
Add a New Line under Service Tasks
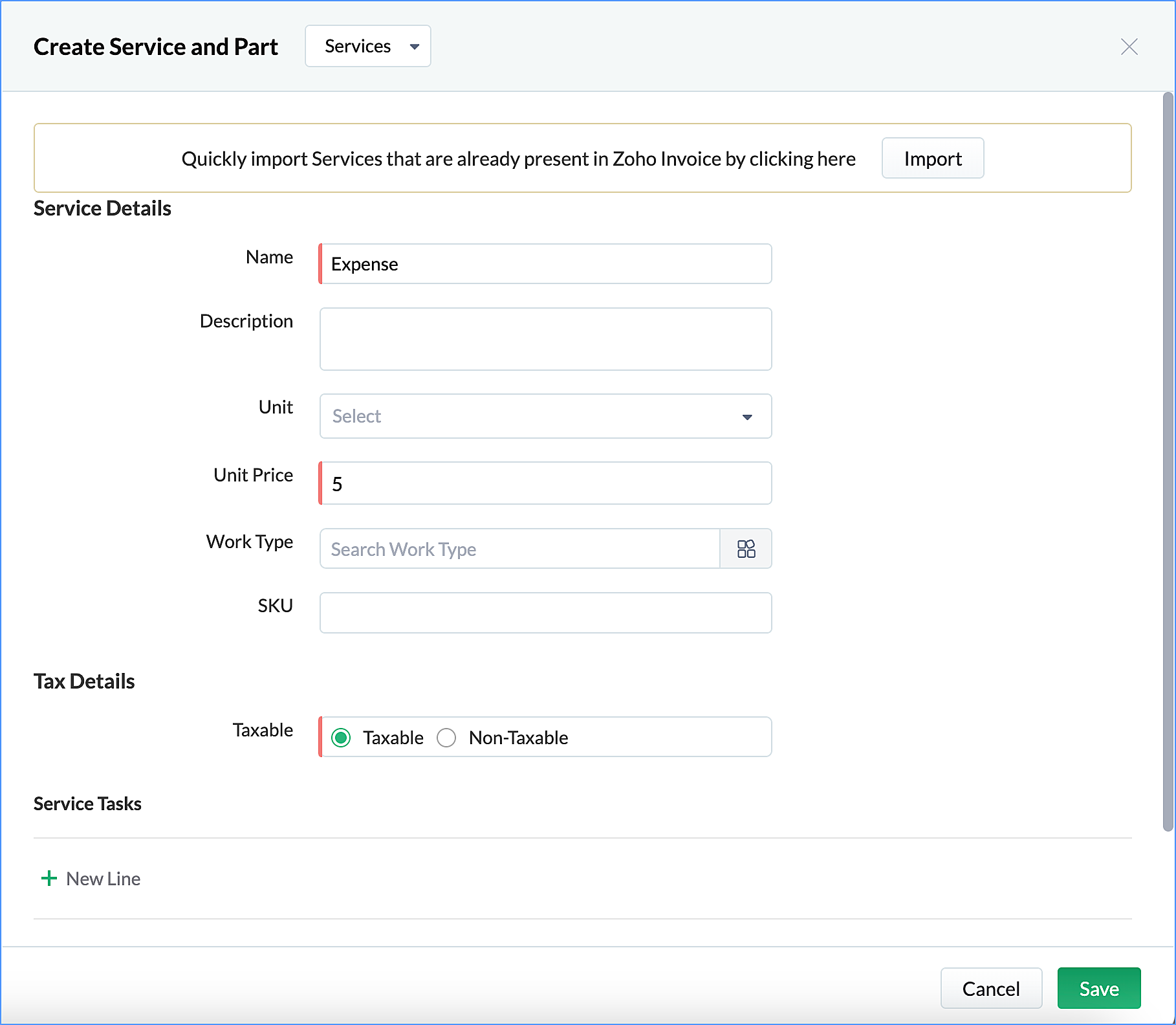(103, 879)
